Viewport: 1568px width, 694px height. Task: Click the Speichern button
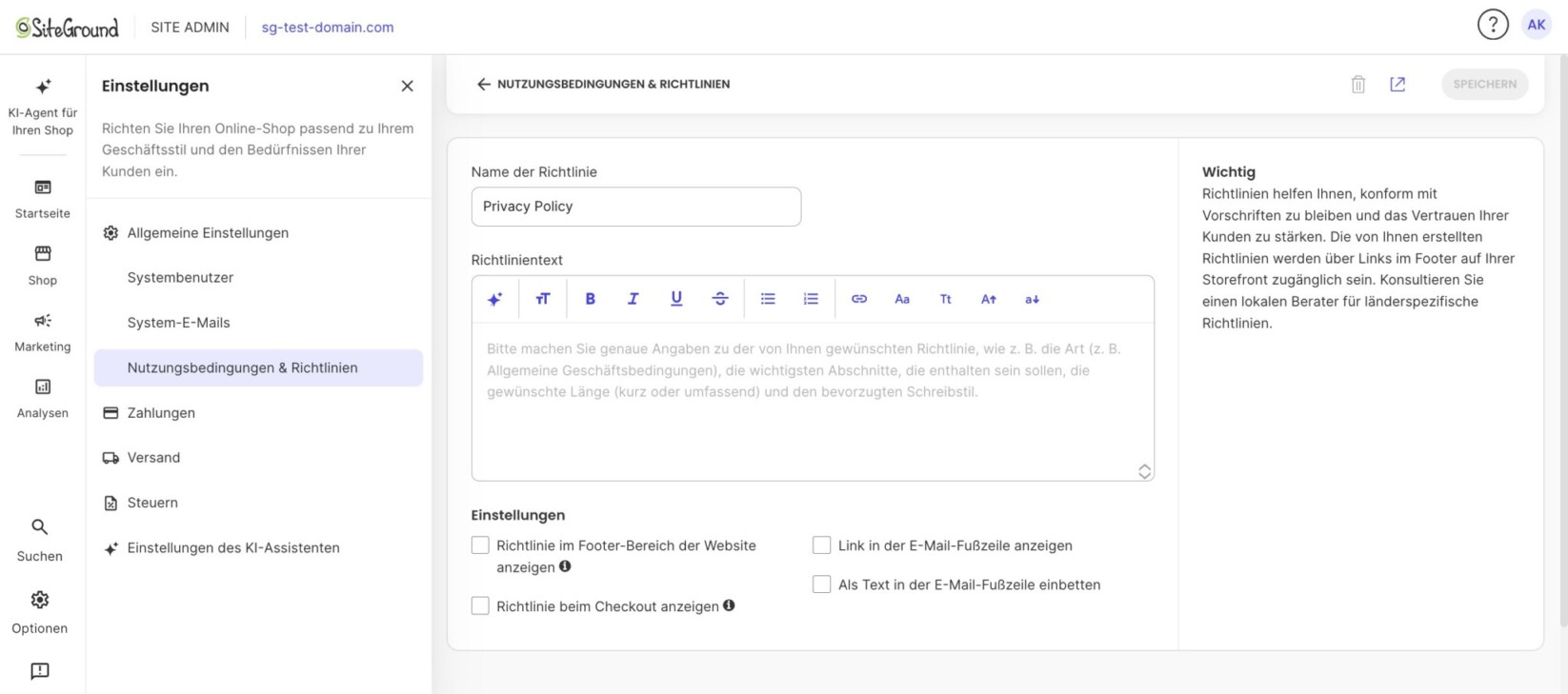click(1484, 84)
